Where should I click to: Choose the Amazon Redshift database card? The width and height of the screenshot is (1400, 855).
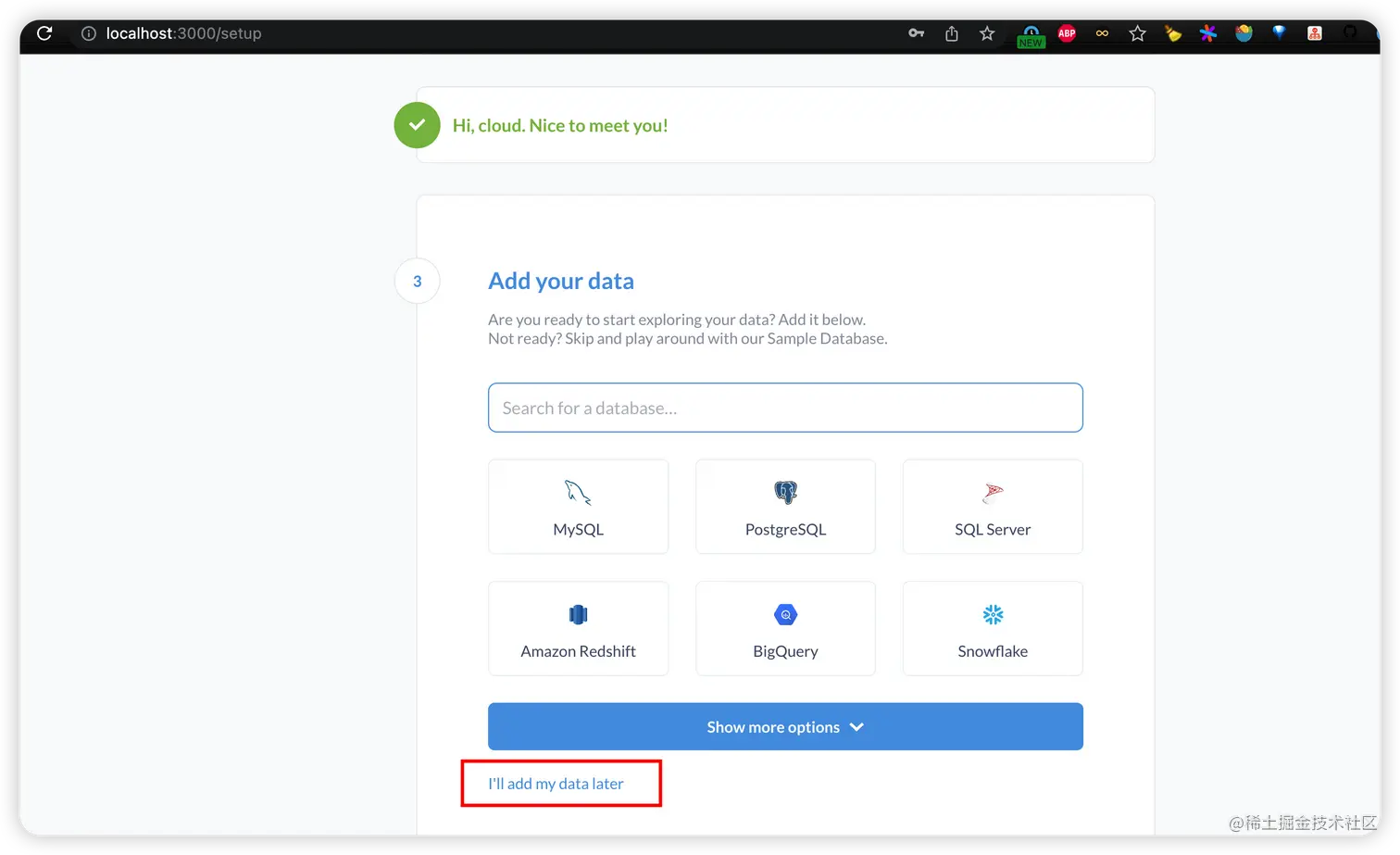coord(579,628)
